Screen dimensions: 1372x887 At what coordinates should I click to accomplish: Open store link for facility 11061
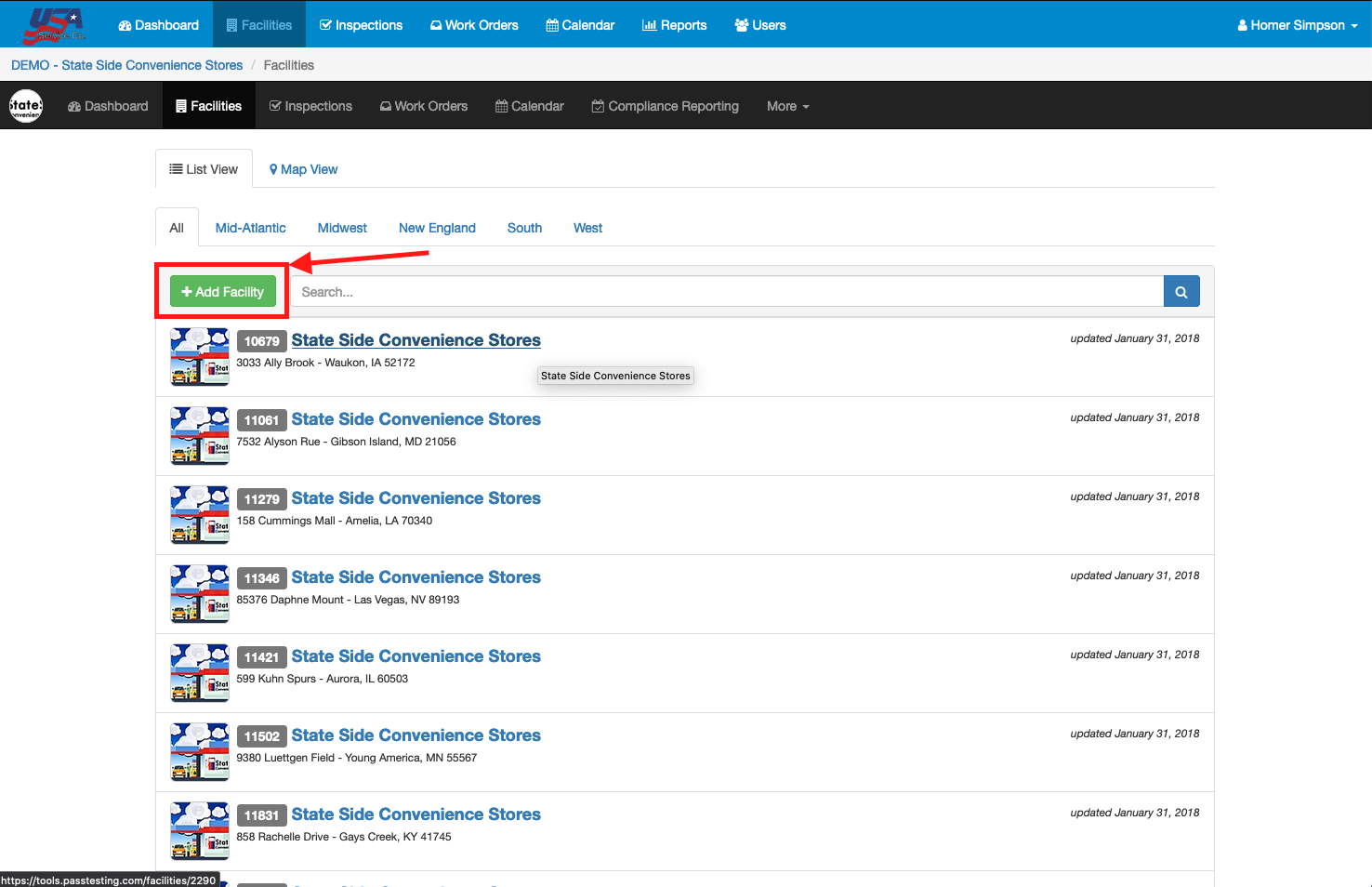(416, 419)
